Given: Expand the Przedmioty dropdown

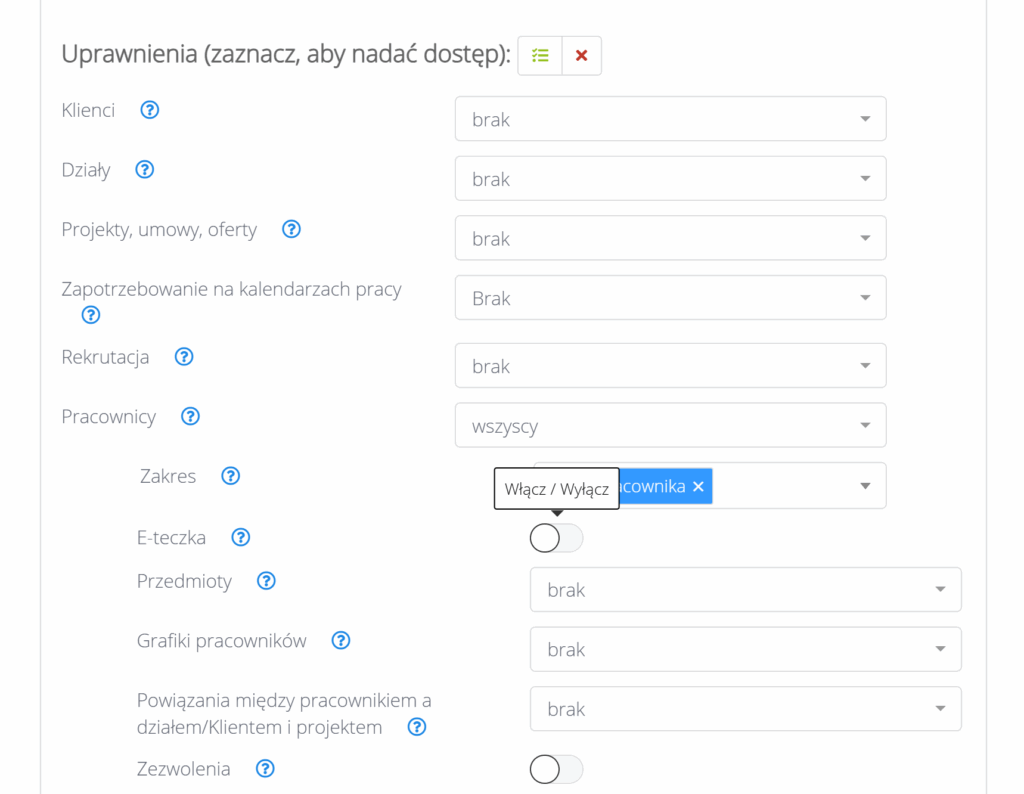Looking at the screenshot, I should [x=745, y=590].
